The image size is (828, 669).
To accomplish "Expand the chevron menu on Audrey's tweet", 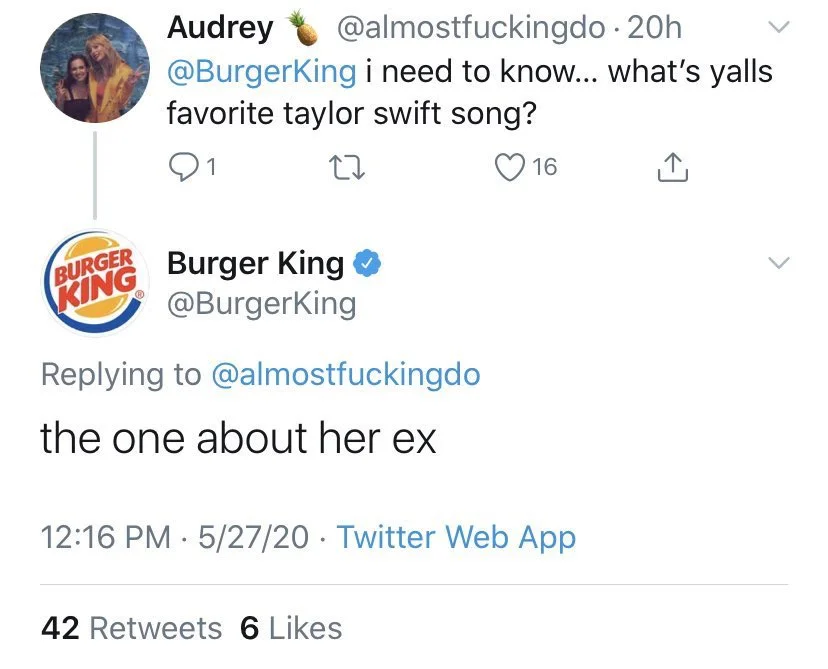I will [779, 27].
